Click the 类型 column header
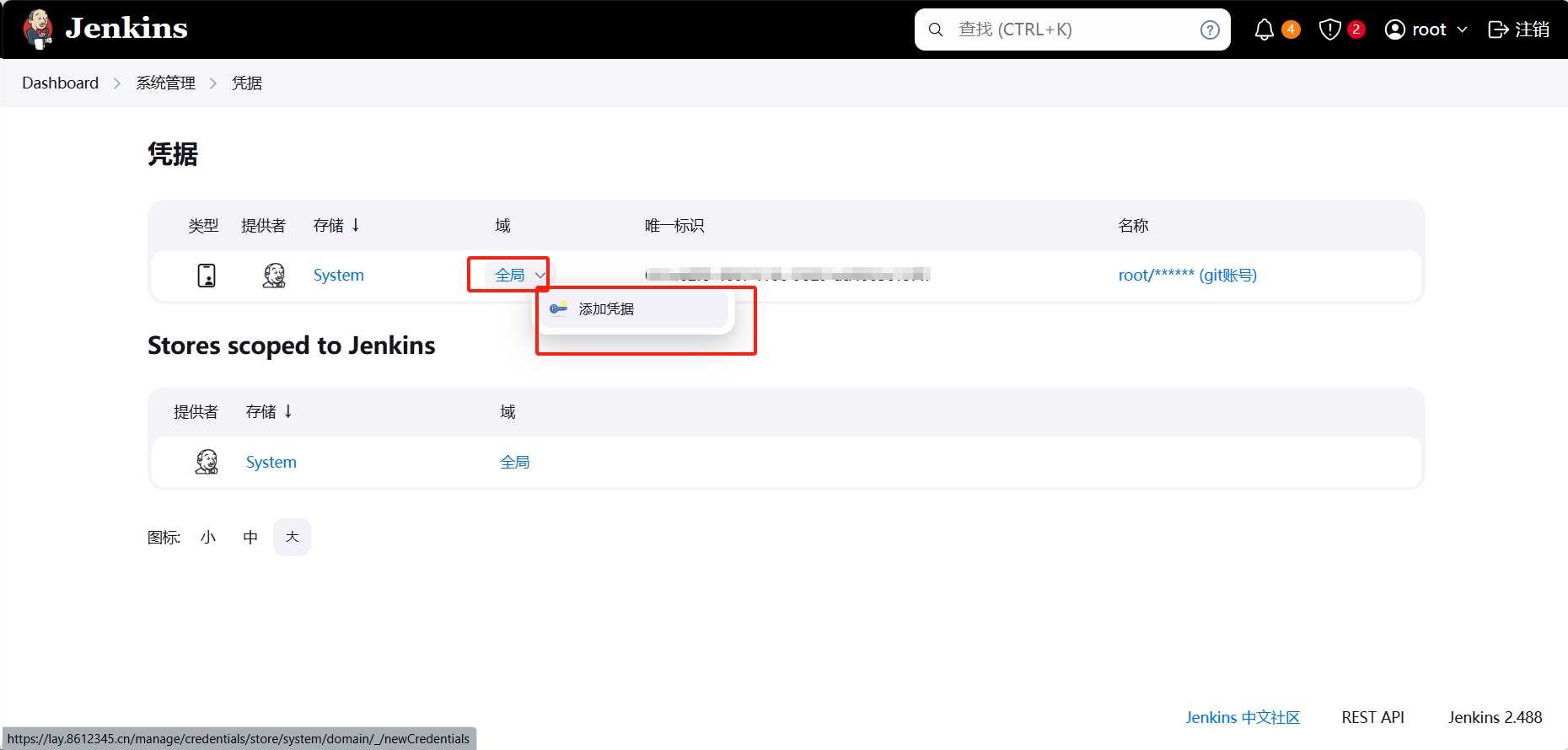The height and width of the screenshot is (750, 1568). (203, 225)
